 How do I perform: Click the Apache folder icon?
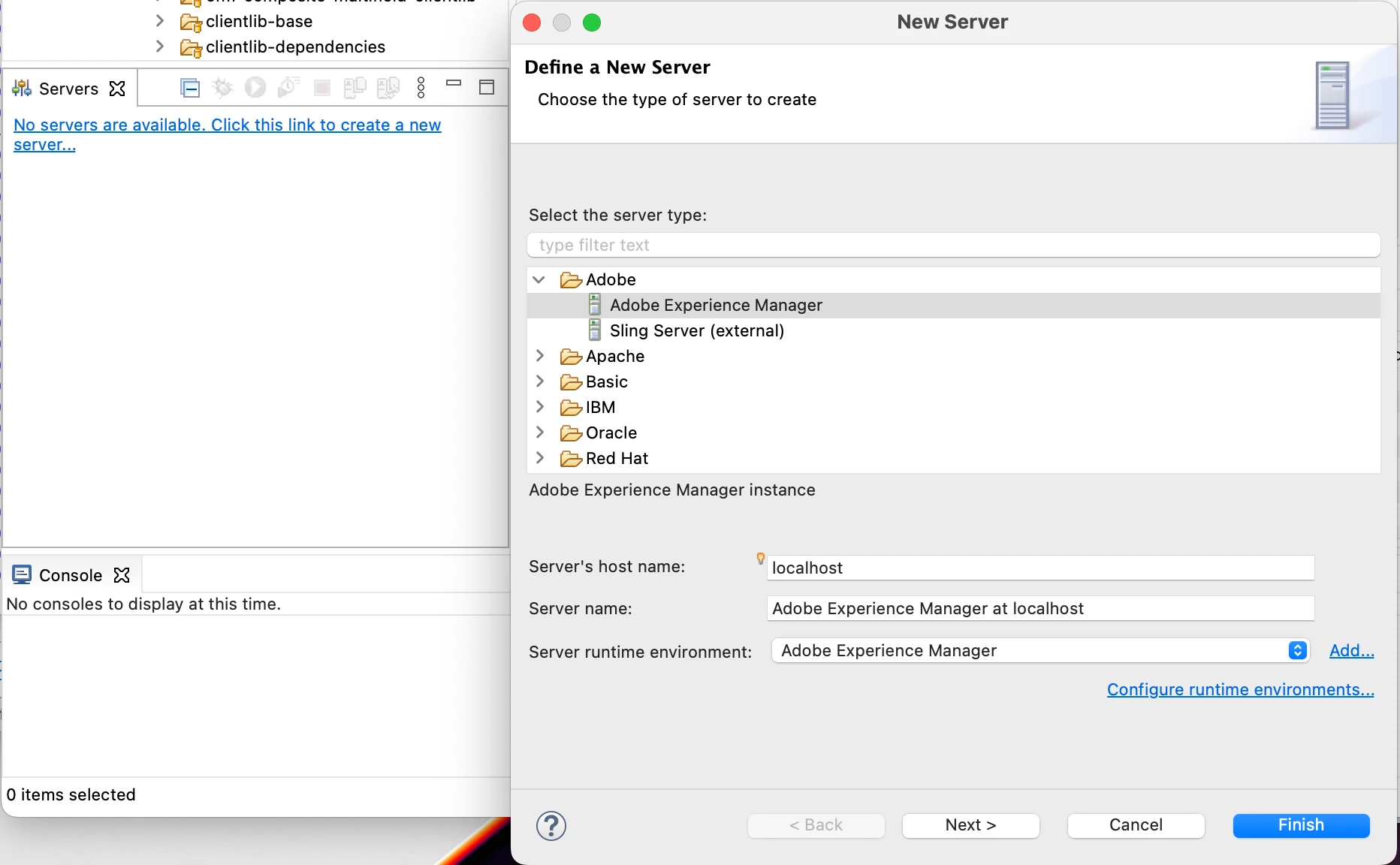(x=571, y=357)
